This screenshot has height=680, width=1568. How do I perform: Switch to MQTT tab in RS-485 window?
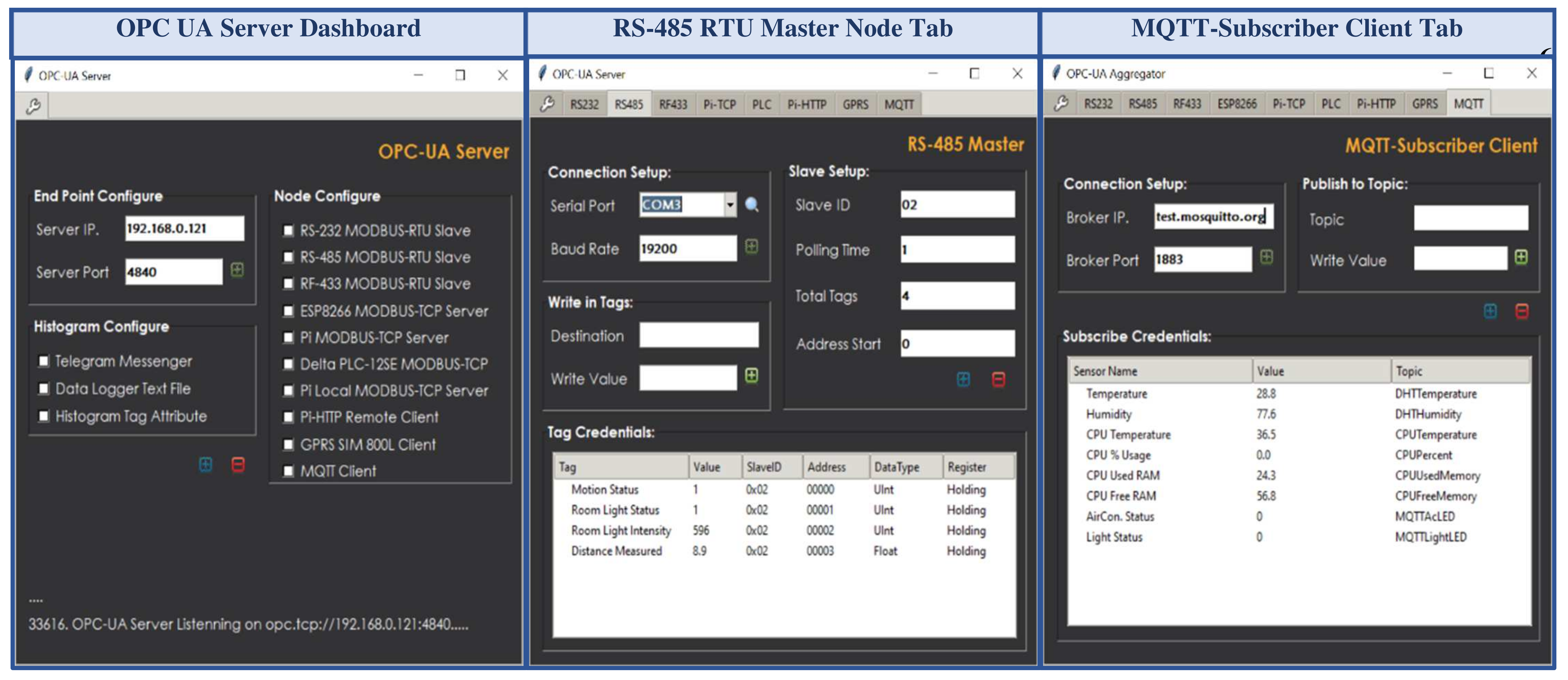click(x=899, y=105)
